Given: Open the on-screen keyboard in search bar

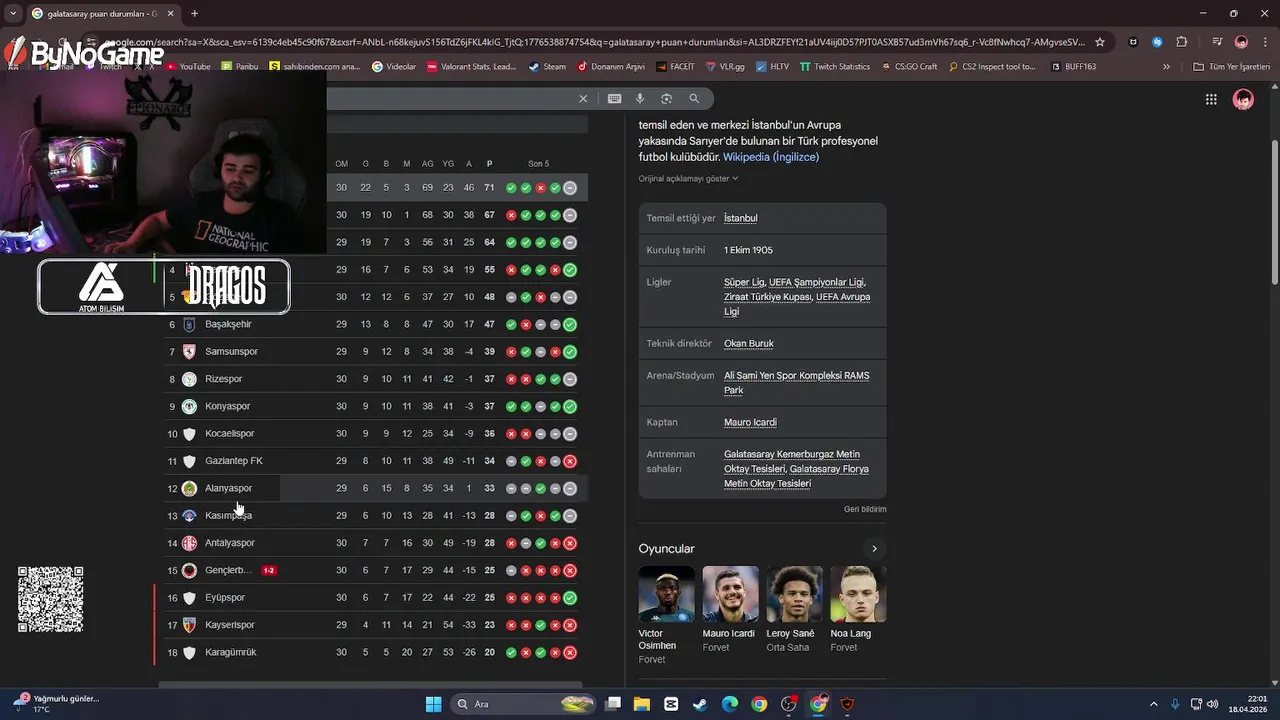Looking at the screenshot, I should (614, 99).
